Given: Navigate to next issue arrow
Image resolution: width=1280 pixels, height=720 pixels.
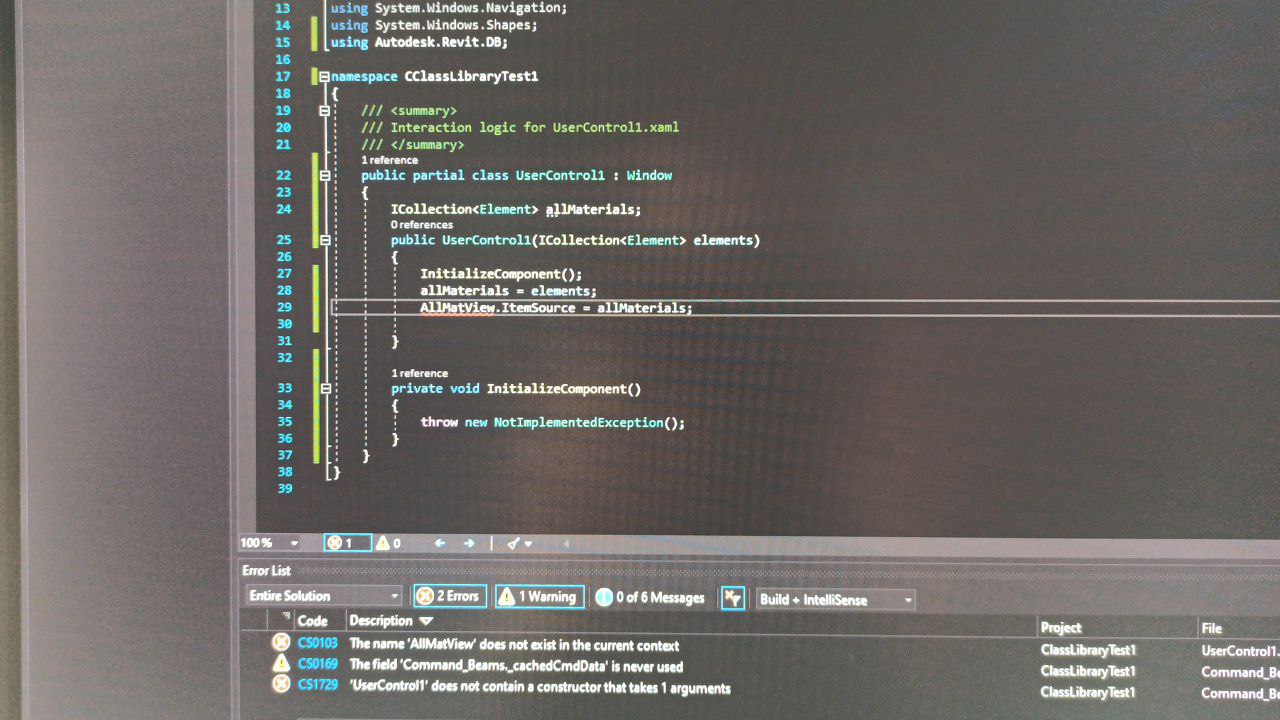Looking at the screenshot, I should [469, 543].
